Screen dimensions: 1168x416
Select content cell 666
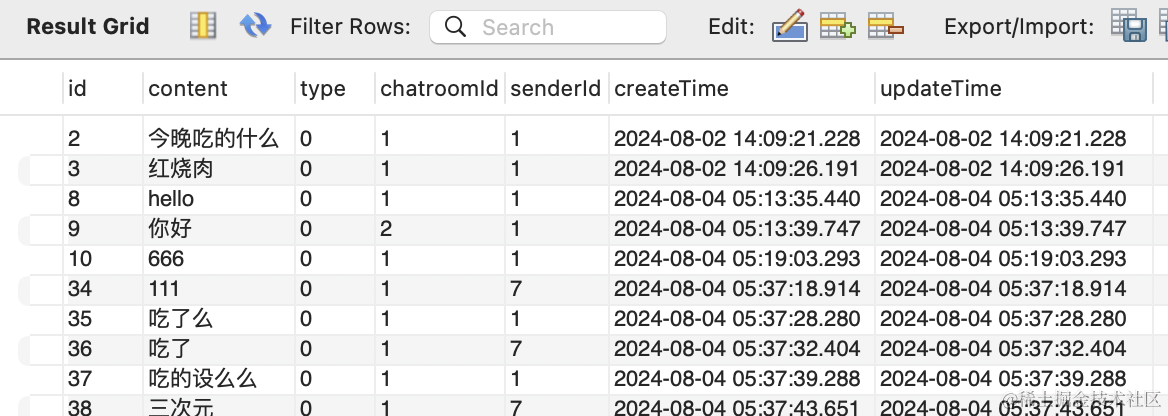pyautogui.click(x=166, y=259)
